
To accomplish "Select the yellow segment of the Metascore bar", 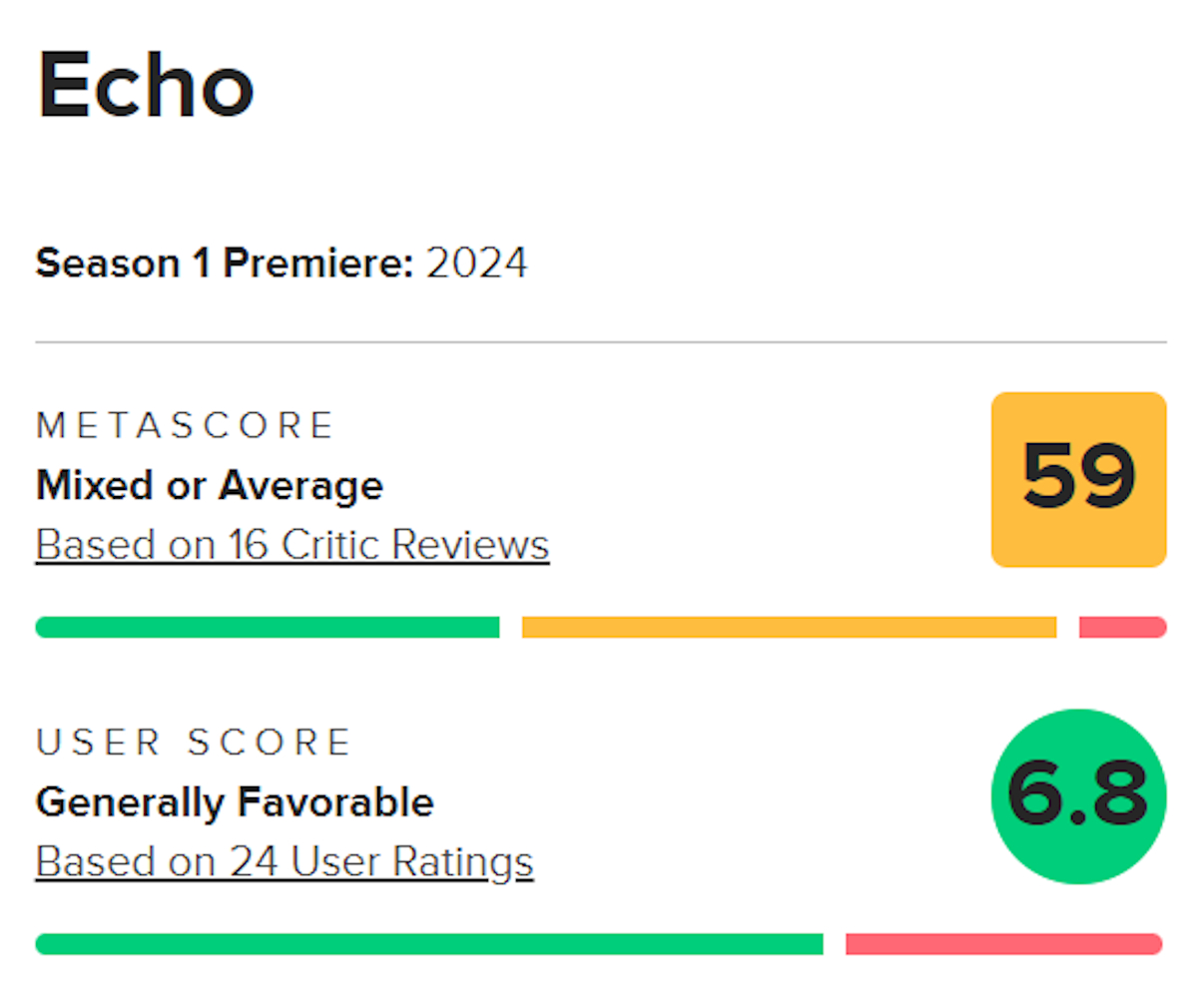I will click(789, 627).
